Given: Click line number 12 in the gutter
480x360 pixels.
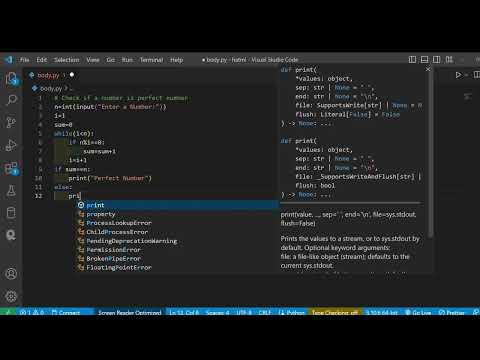Looking at the screenshot, I should click(39, 196).
